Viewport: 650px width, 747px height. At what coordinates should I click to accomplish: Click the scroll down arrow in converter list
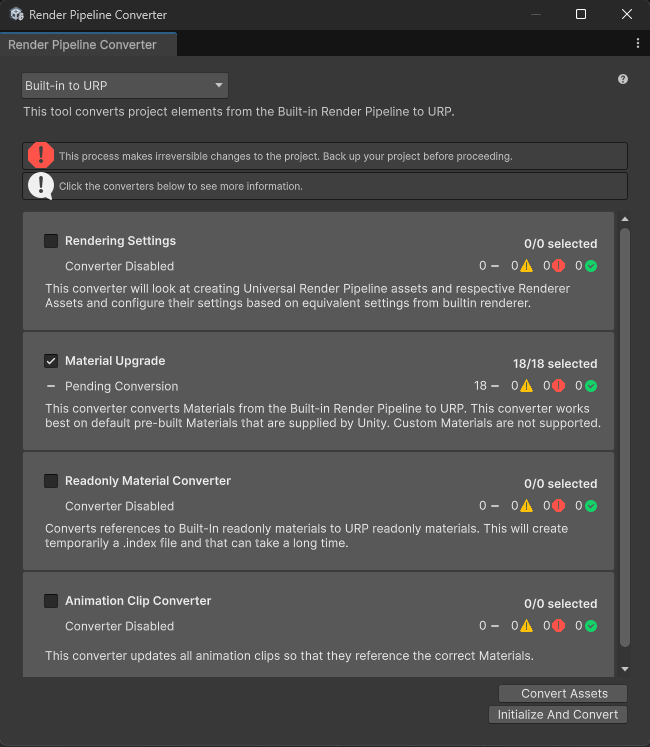tap(625, 669)
